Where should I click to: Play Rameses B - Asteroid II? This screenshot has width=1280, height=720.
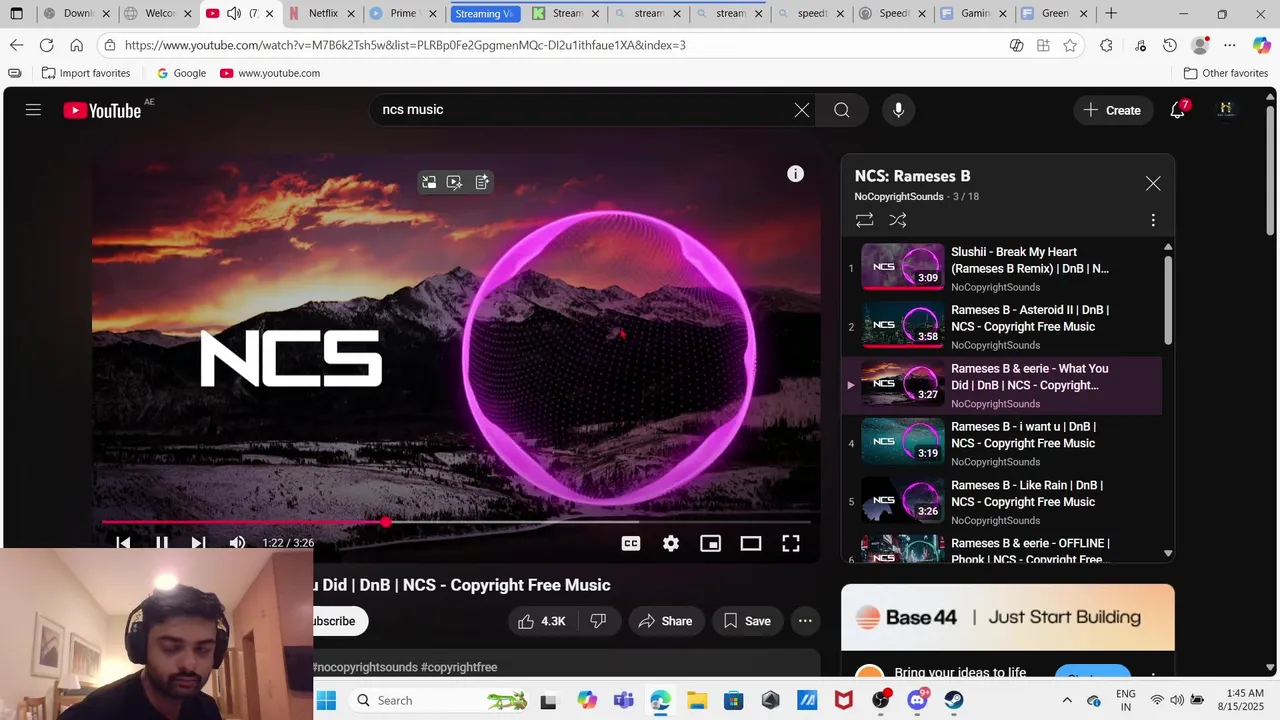(x=1003, y=327)
